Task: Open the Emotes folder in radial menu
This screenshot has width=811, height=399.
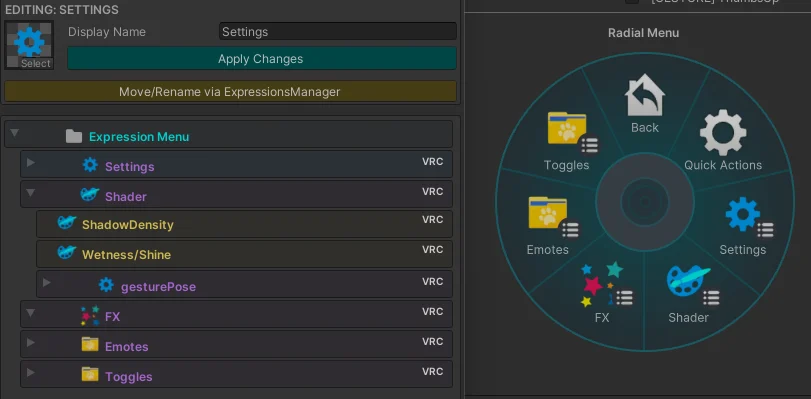Action: pos(547,213)
